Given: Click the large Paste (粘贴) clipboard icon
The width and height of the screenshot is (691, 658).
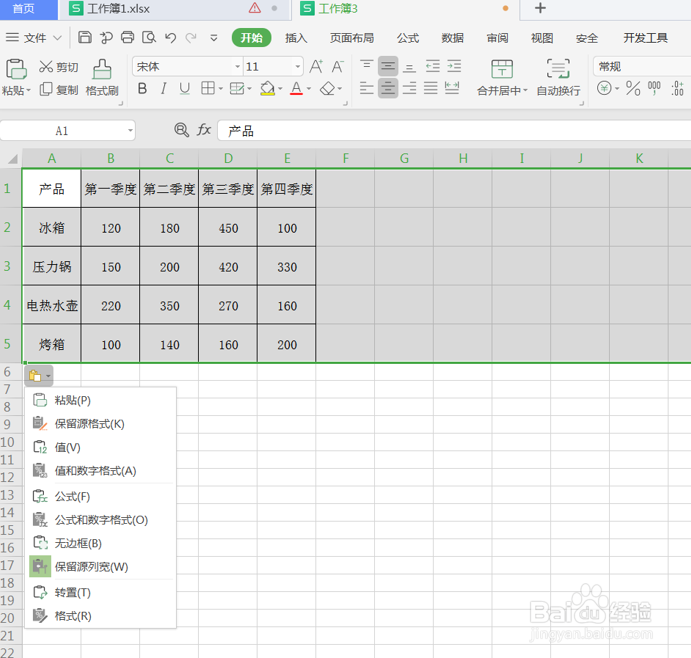Looking at the screenshot, I should (x=16, y=69).
